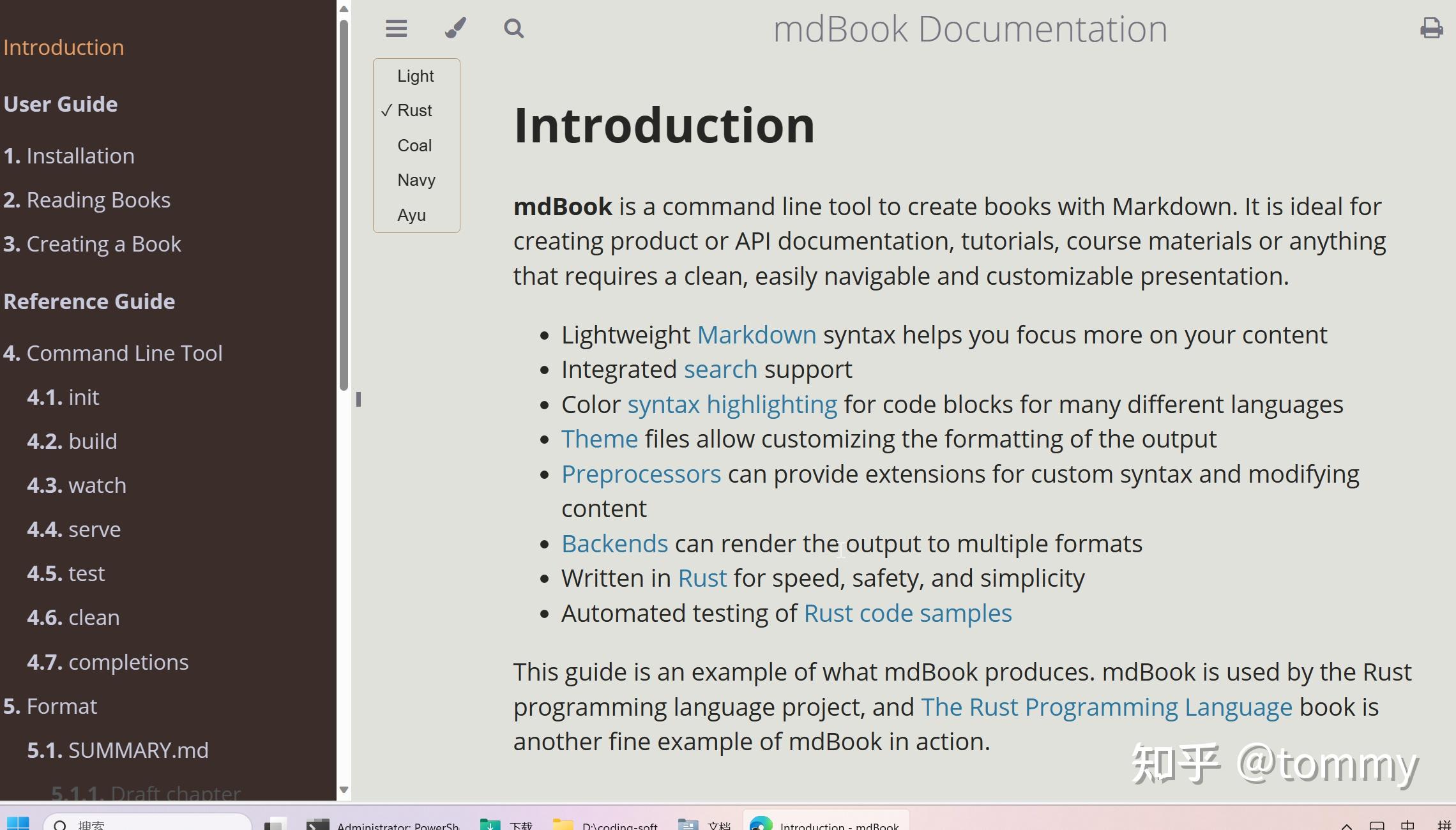Click the sidebar scrollbar down arrow
1456x830 pixels.
(344, 790)
